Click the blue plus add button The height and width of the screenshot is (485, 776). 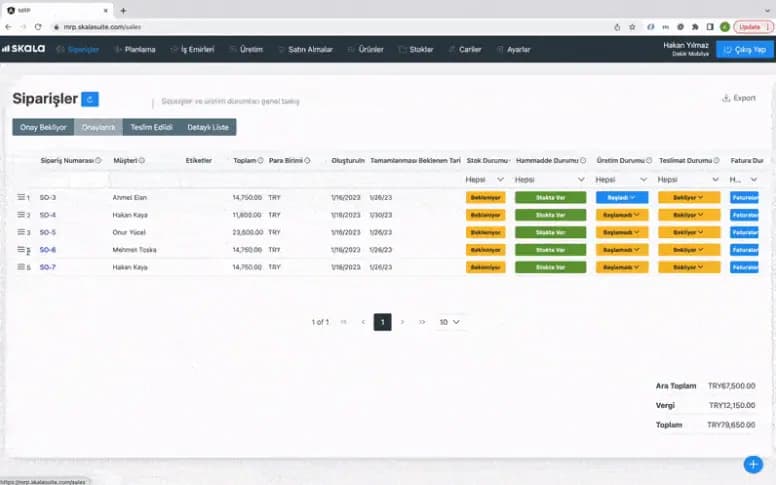coord(753,464)
